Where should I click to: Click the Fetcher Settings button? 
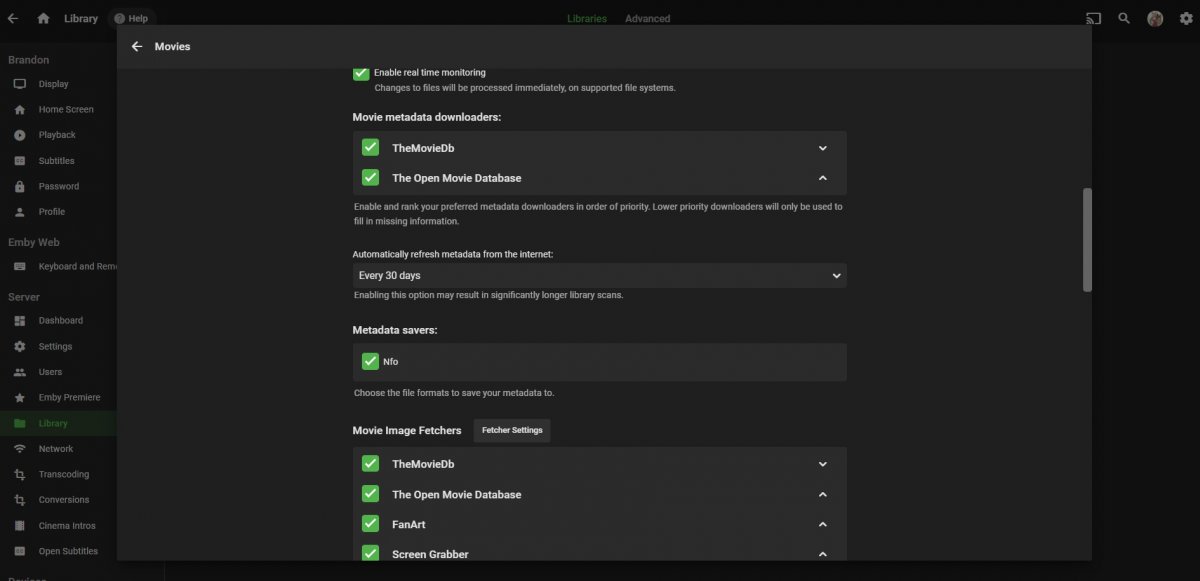tap(512, 430)
